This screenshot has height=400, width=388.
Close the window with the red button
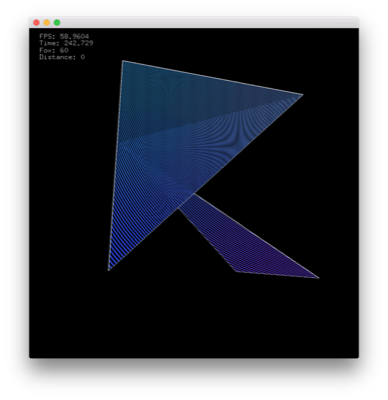(36, 23)
